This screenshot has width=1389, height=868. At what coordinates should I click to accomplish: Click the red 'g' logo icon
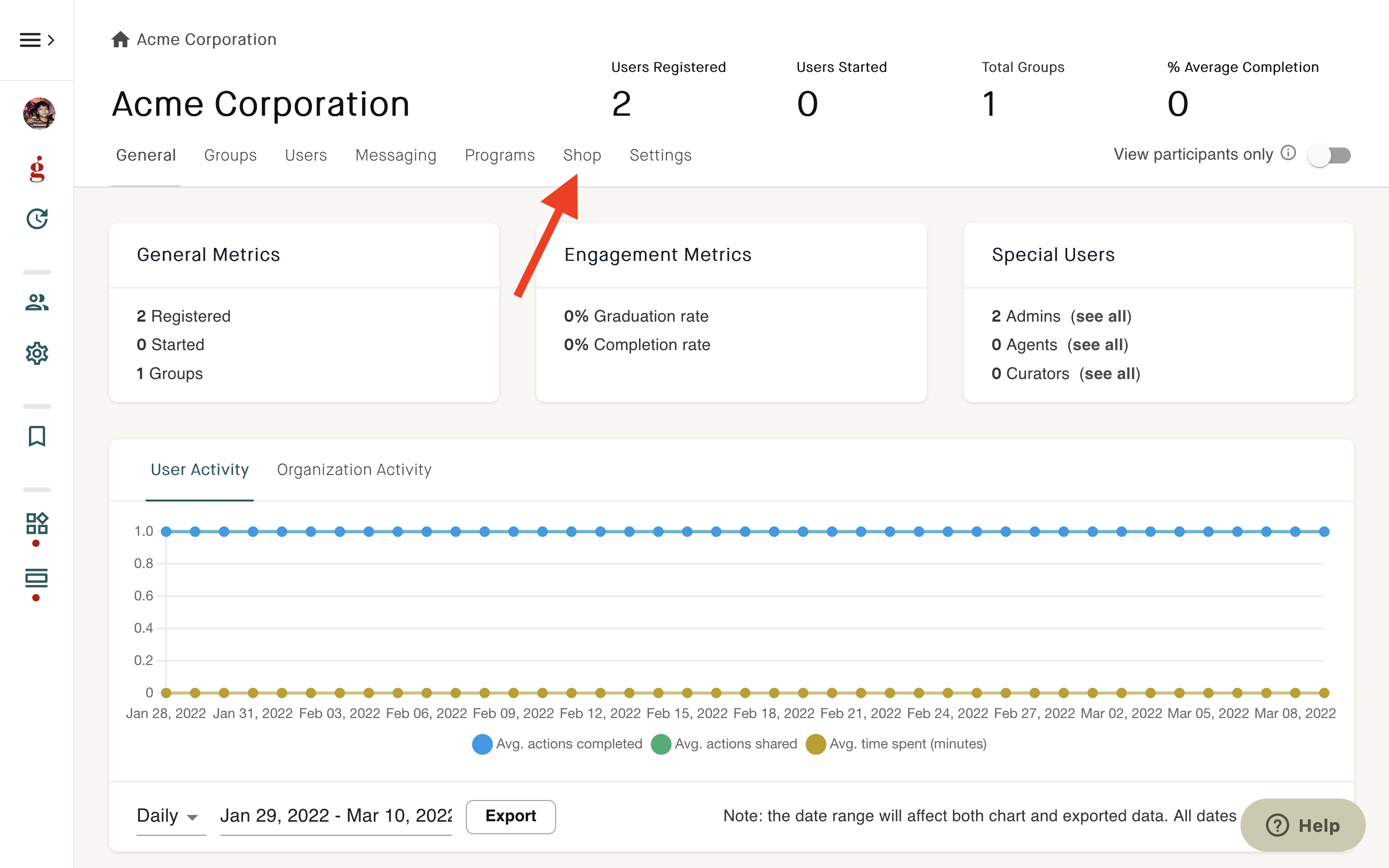click(37, 169)
